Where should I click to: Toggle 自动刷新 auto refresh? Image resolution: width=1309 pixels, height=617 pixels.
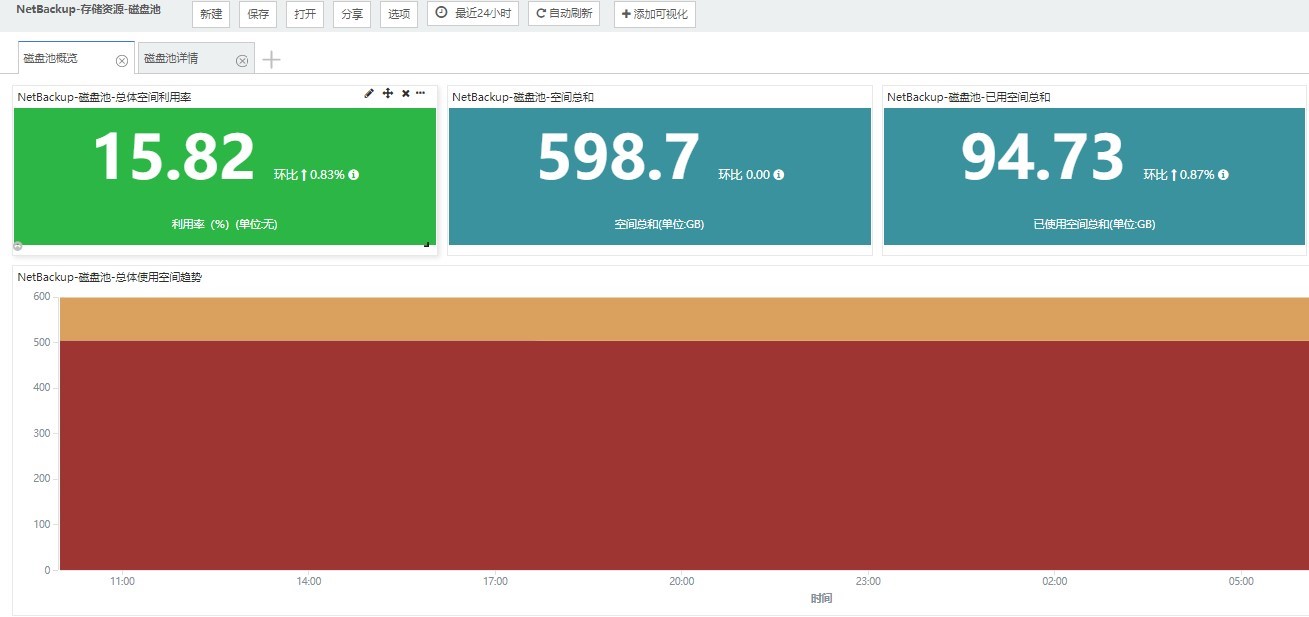(x=564, y=14)
